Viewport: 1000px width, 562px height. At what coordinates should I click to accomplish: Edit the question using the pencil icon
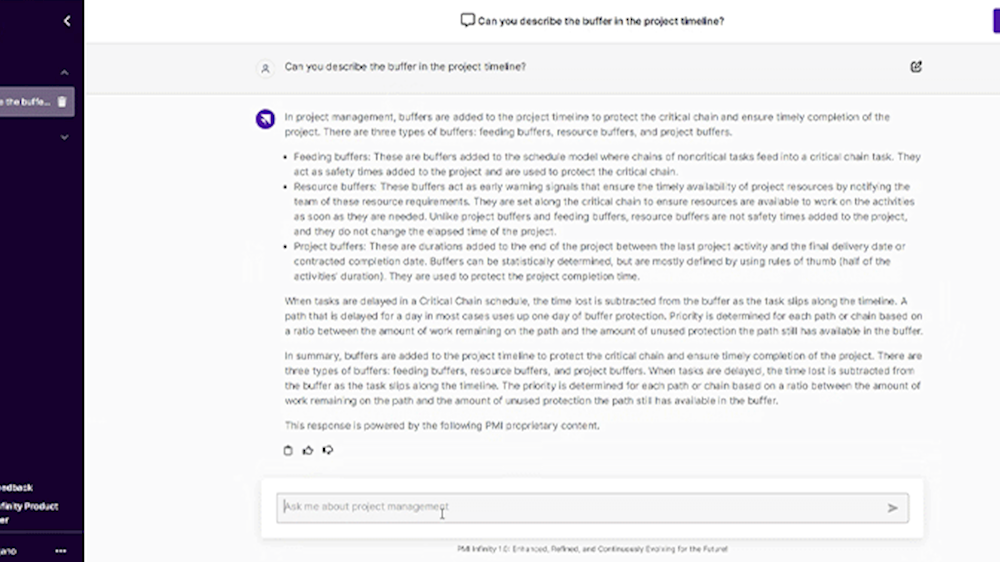tap(916, 67)
